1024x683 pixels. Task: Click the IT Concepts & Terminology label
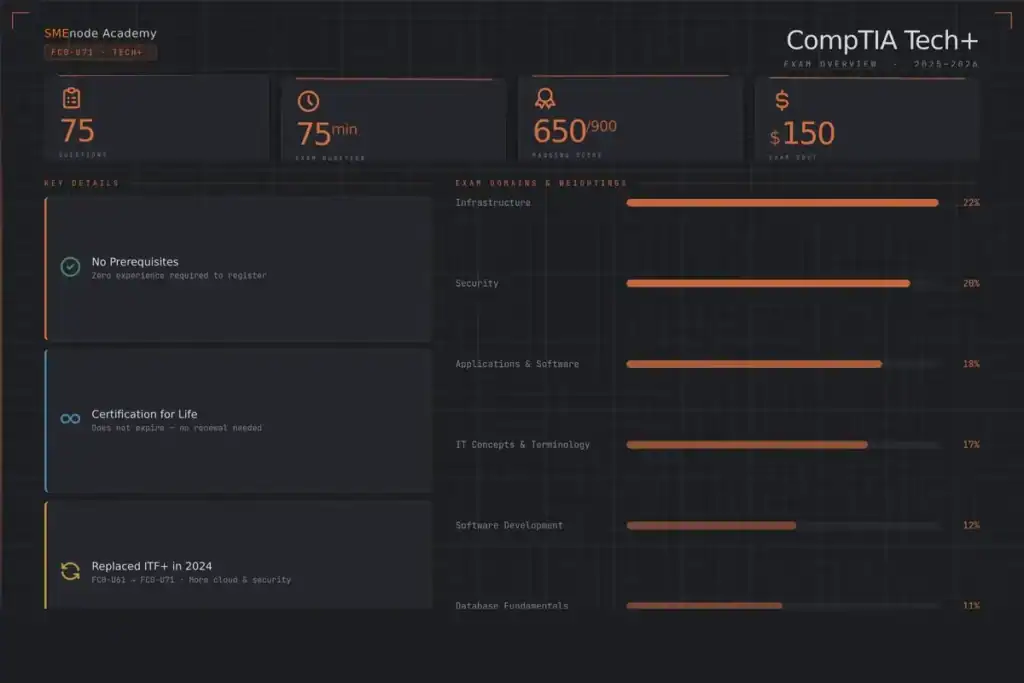click(x=522, y=445)
